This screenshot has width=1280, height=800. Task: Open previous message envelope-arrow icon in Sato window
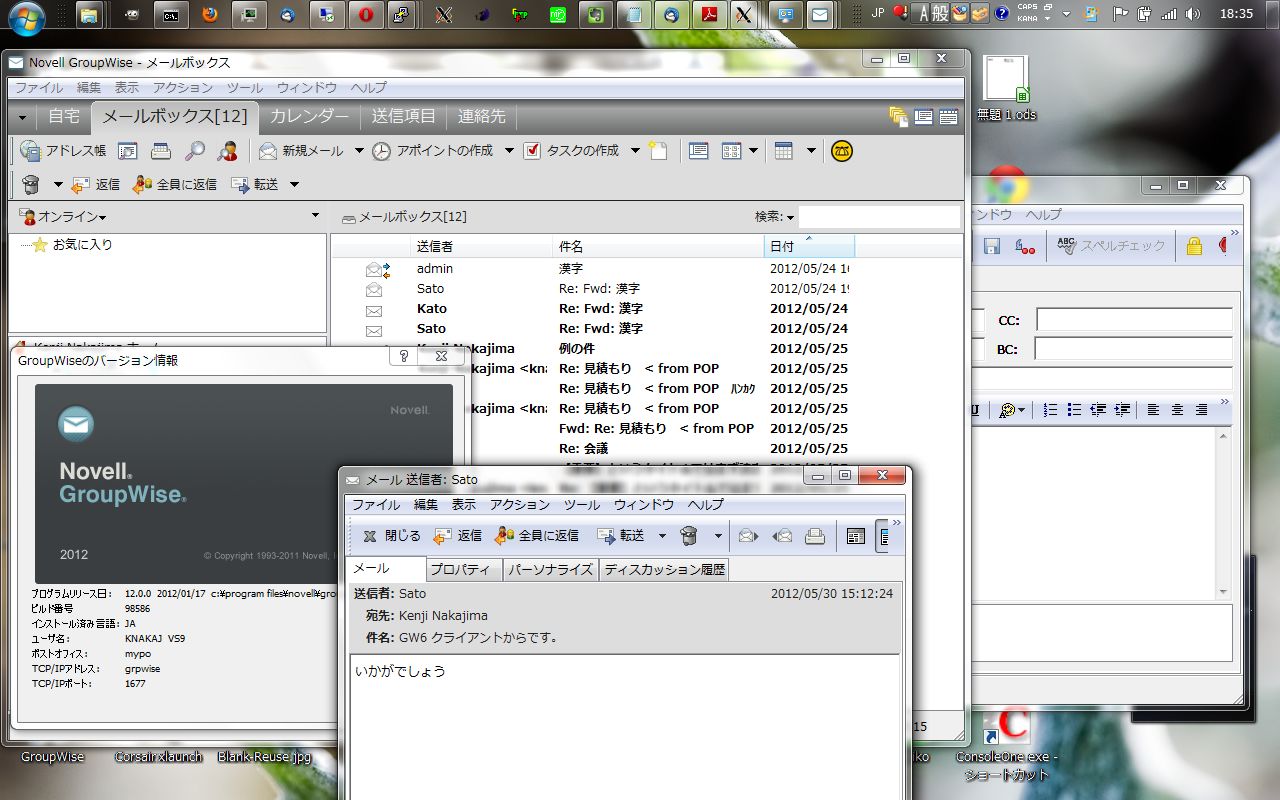(x=782, y=536)
